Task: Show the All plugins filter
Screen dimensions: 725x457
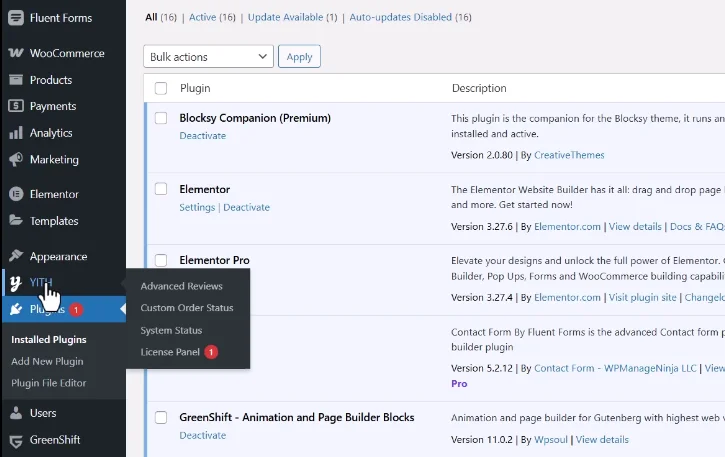Action: click(151, 17)
